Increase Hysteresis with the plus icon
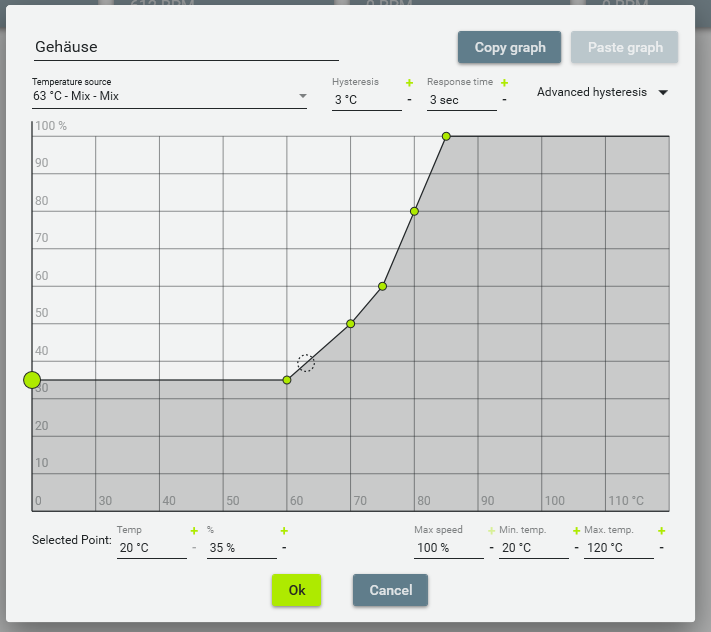 tap(409, 83)
